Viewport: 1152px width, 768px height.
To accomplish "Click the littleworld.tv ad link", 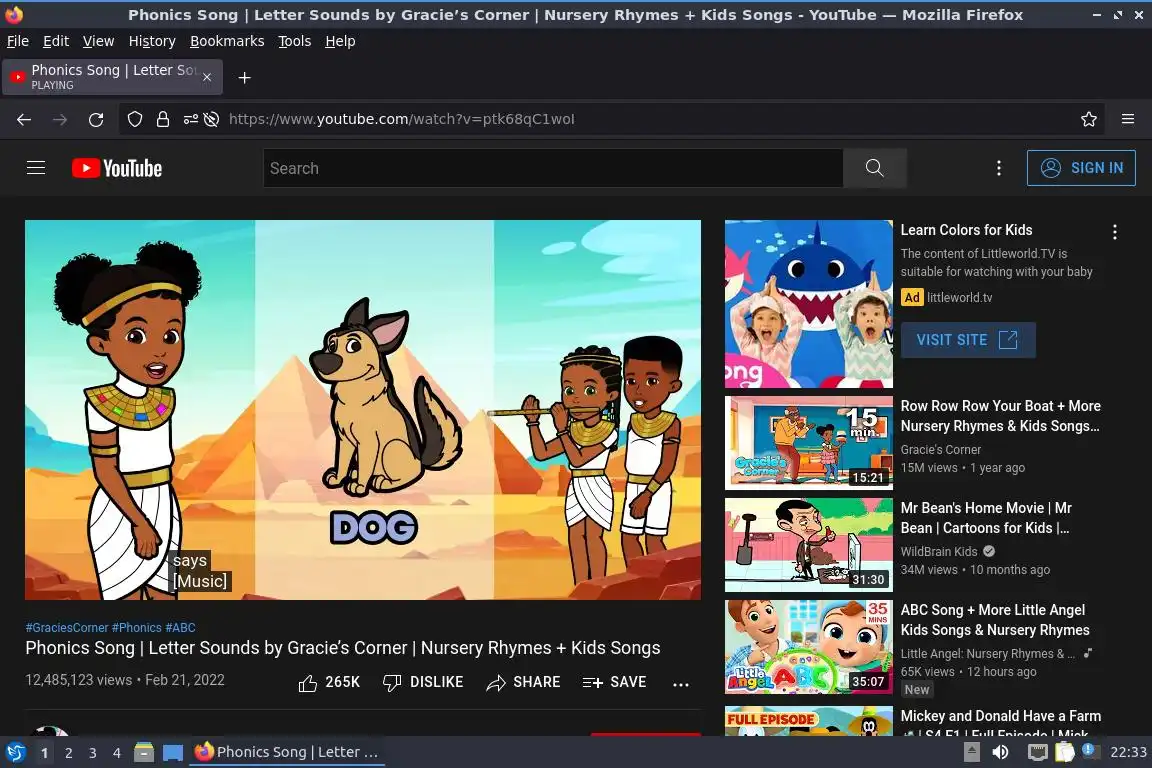I will [960, 297].
